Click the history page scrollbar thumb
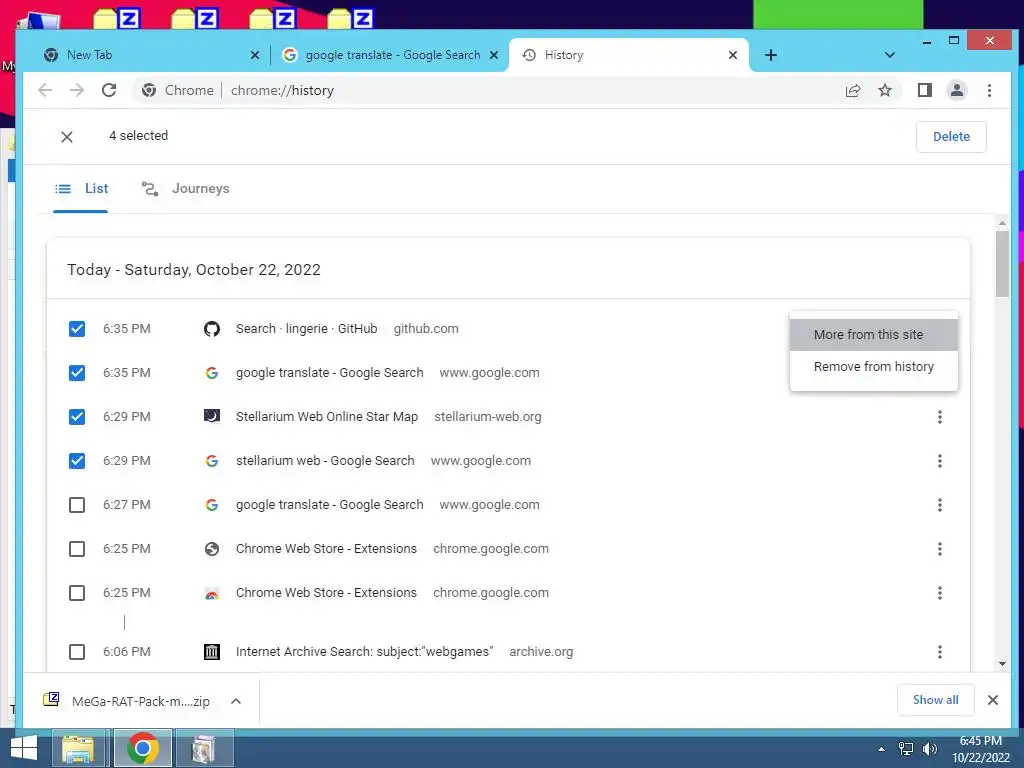Image resolution: width=1024 pixels, height=768 pixels. pyautogui.click(x=1002, y=263)
